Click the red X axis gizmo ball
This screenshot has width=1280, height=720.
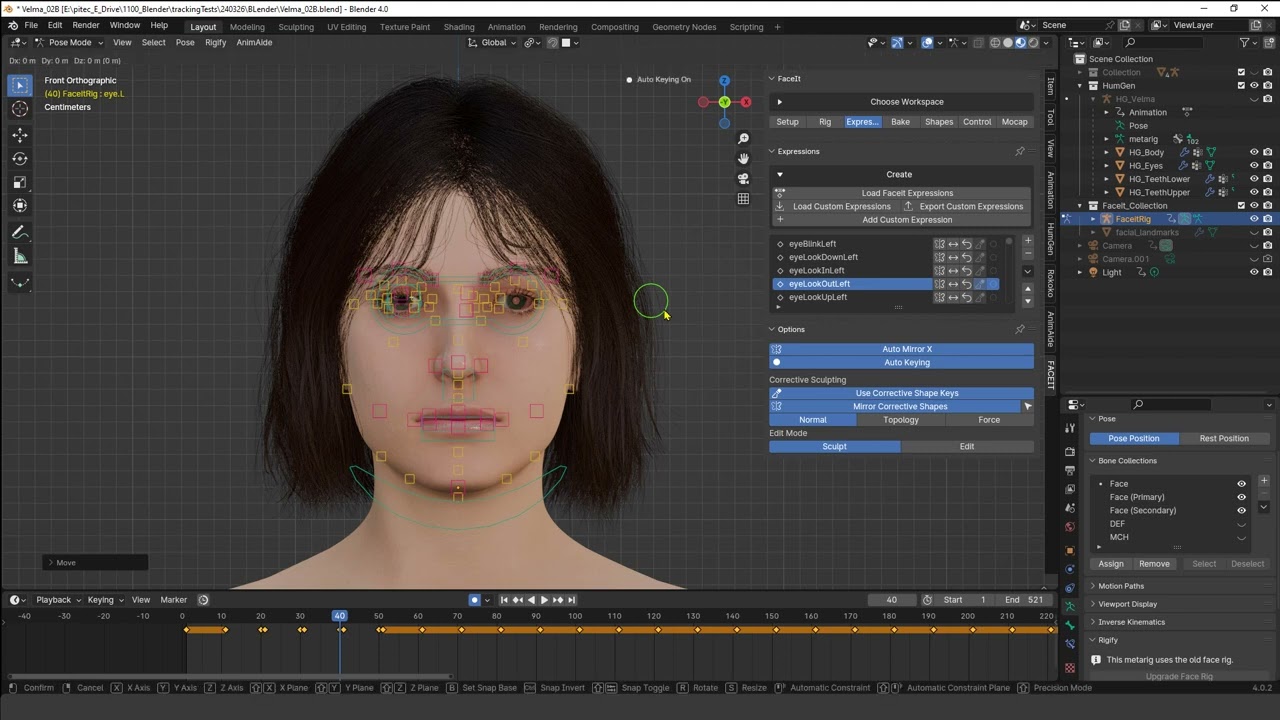point(745,102)
